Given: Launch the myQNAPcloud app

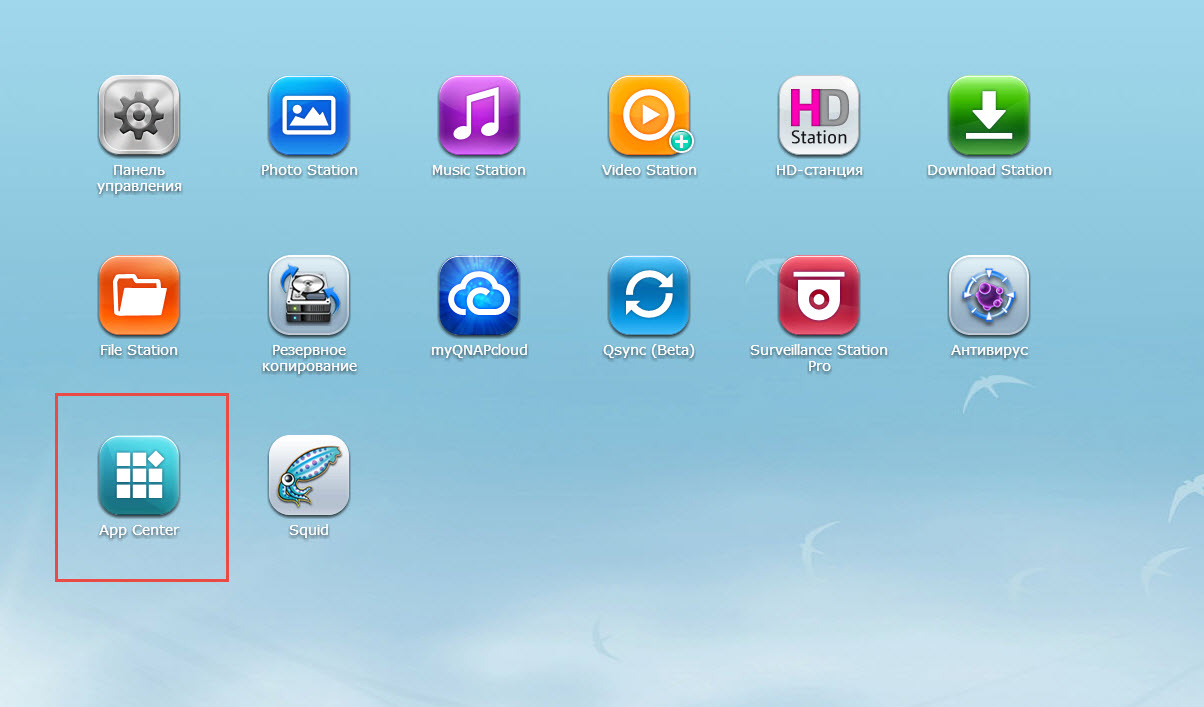Looking at the screenshot, I should (479, 296).
